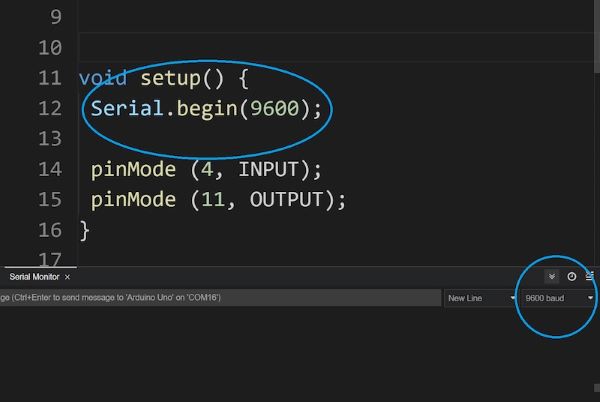Click line number 15 in gutter
This screenshot has width=600, height=402.
tap(50, 200)
